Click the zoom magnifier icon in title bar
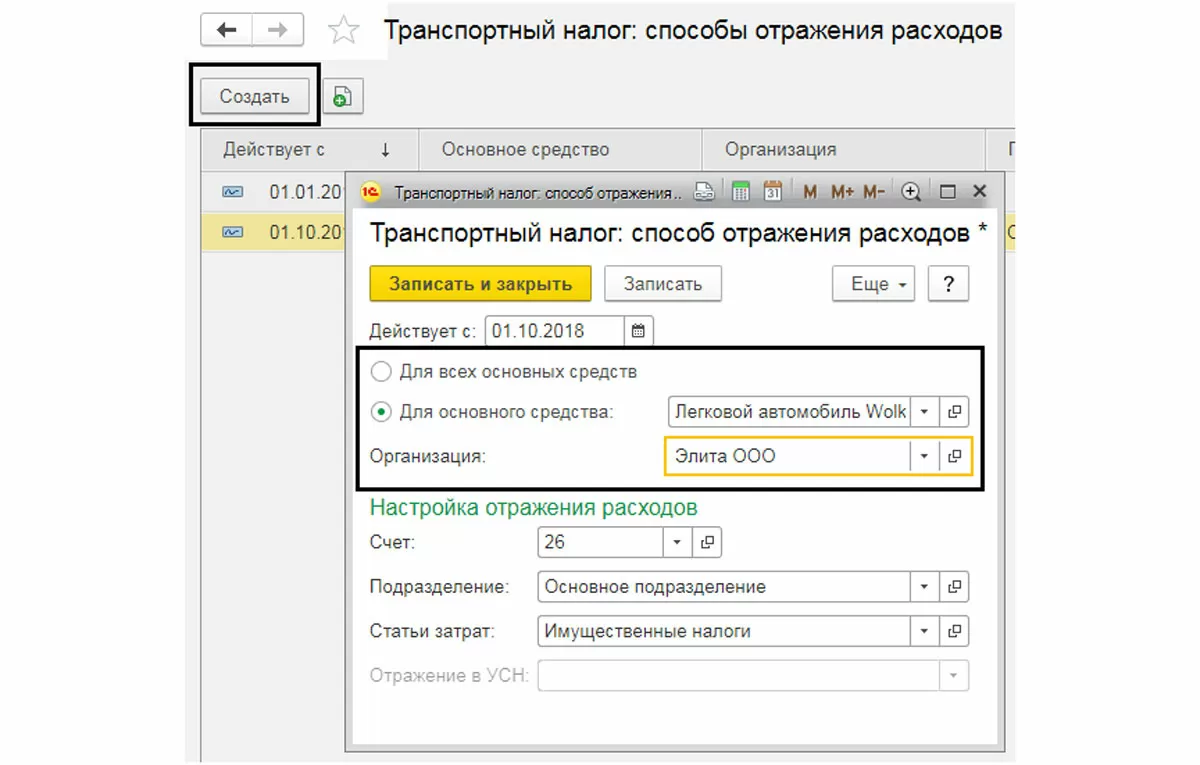 (x=911, y=192)
